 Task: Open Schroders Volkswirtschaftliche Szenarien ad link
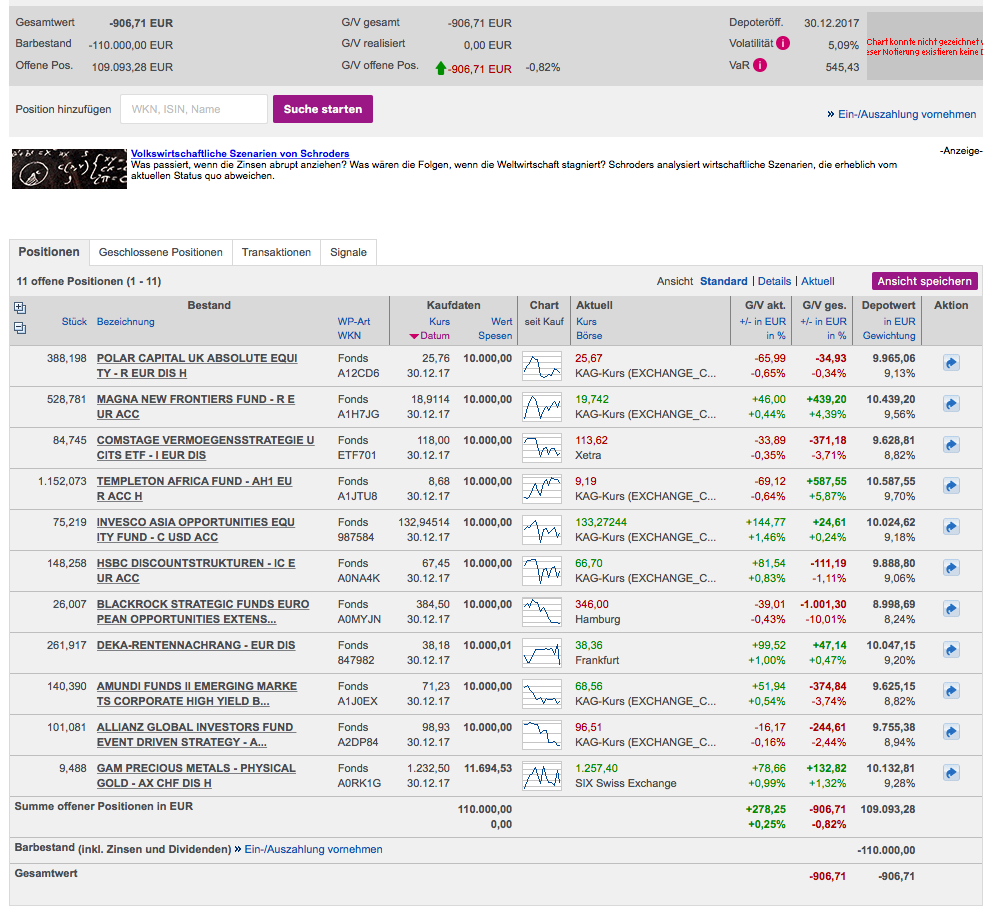[x=240, y=153]
